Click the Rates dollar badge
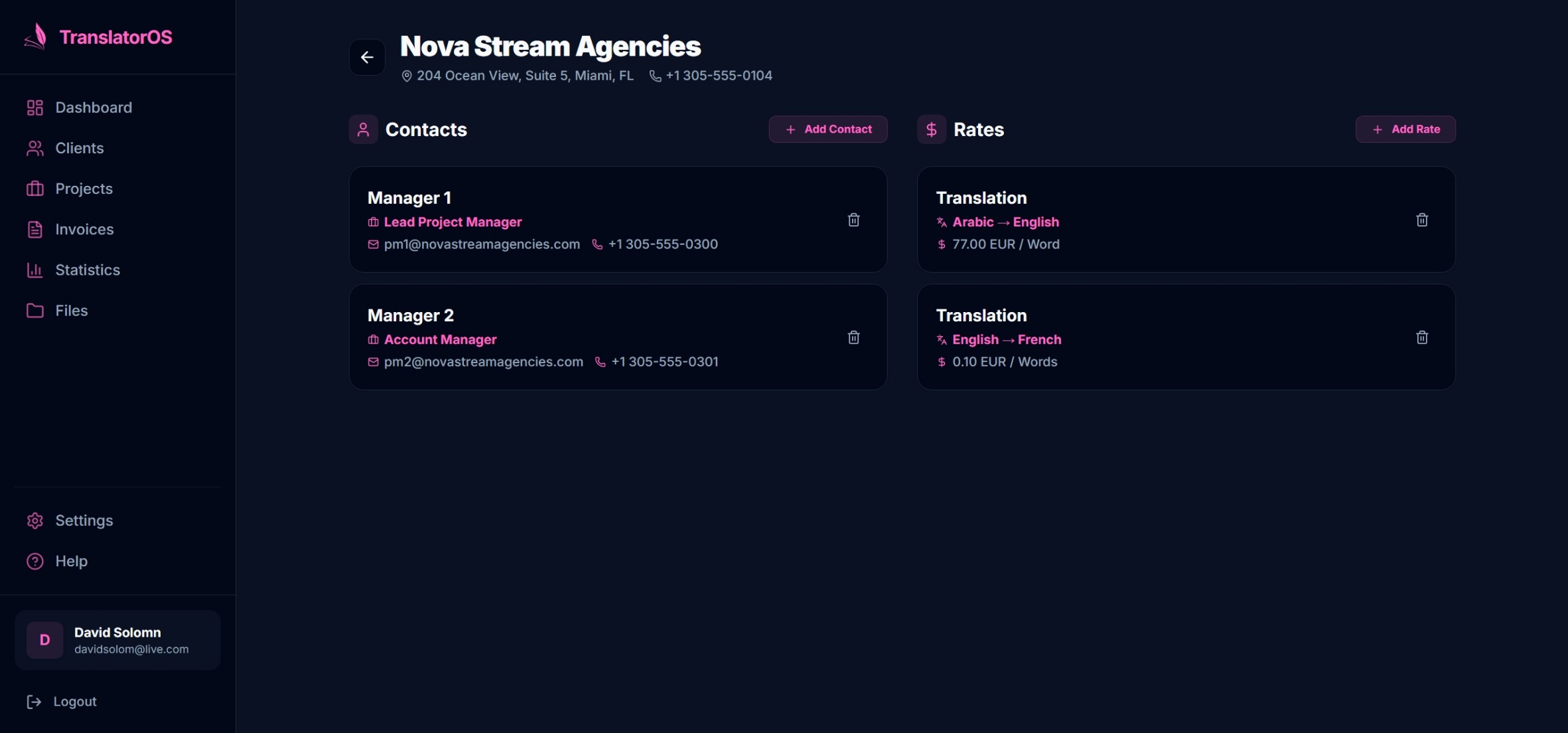The width and height of the screenshot is (1568, 733). [x=931, y=129]
